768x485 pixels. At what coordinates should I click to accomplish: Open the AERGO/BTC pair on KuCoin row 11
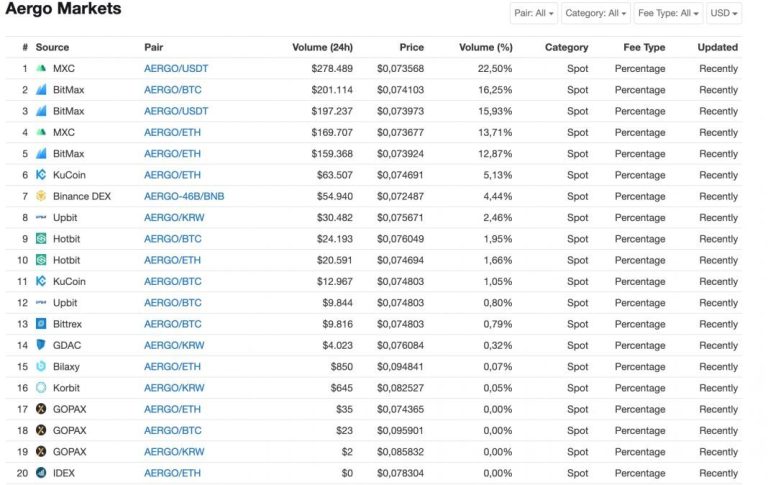172,282
